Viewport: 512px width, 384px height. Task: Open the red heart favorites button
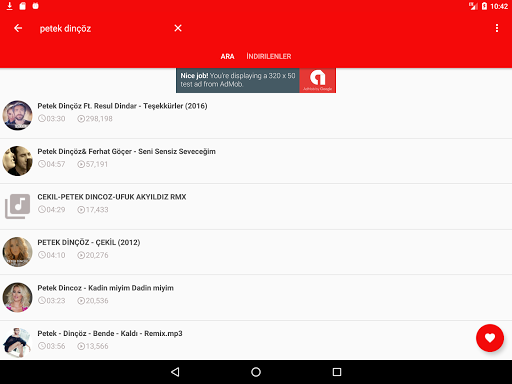(x=490, y=338)
